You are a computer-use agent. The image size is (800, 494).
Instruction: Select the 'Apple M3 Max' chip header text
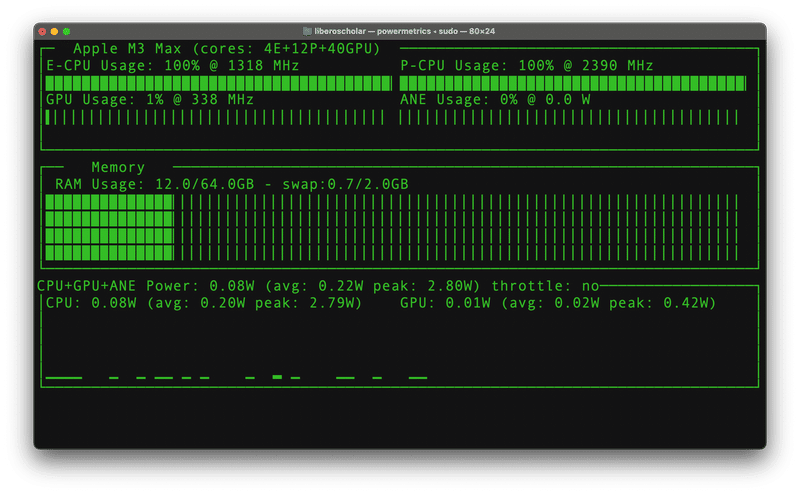(127, 48)
